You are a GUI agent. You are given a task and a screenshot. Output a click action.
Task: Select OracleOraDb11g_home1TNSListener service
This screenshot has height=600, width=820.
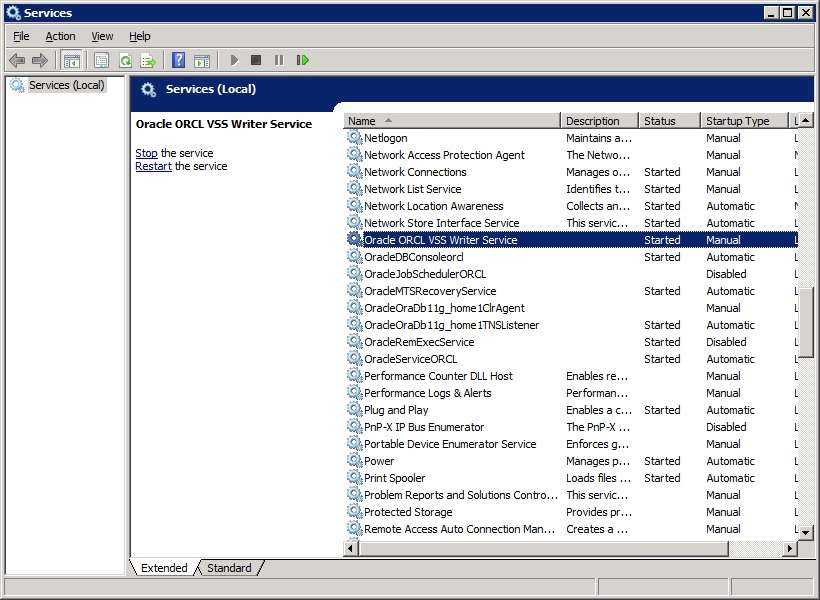[571, 325]
